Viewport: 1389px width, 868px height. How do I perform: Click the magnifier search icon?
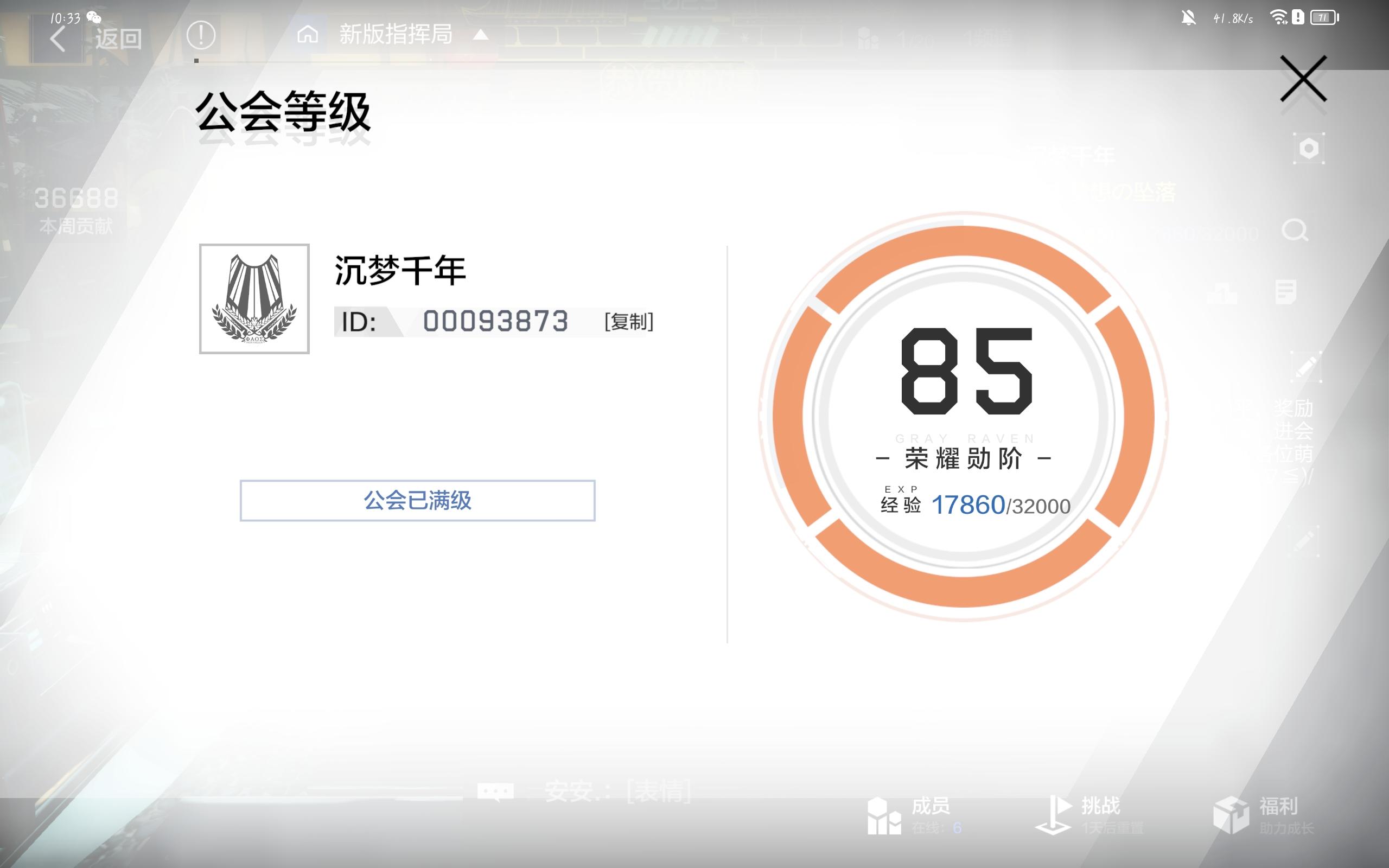tap(1295, 231)
